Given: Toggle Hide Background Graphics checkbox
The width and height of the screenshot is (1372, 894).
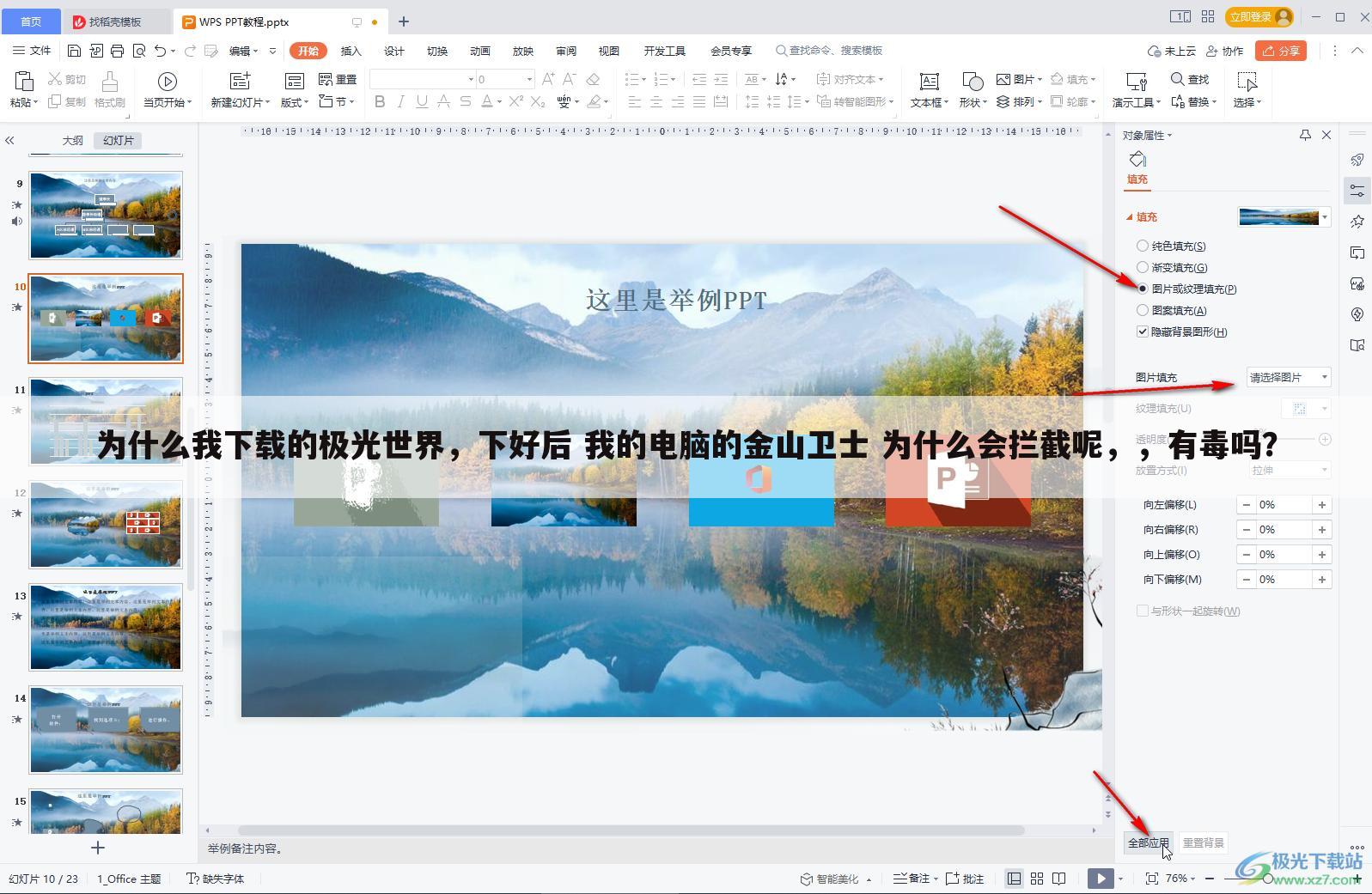Looking at the screenshot, I should click(1142, 331).
